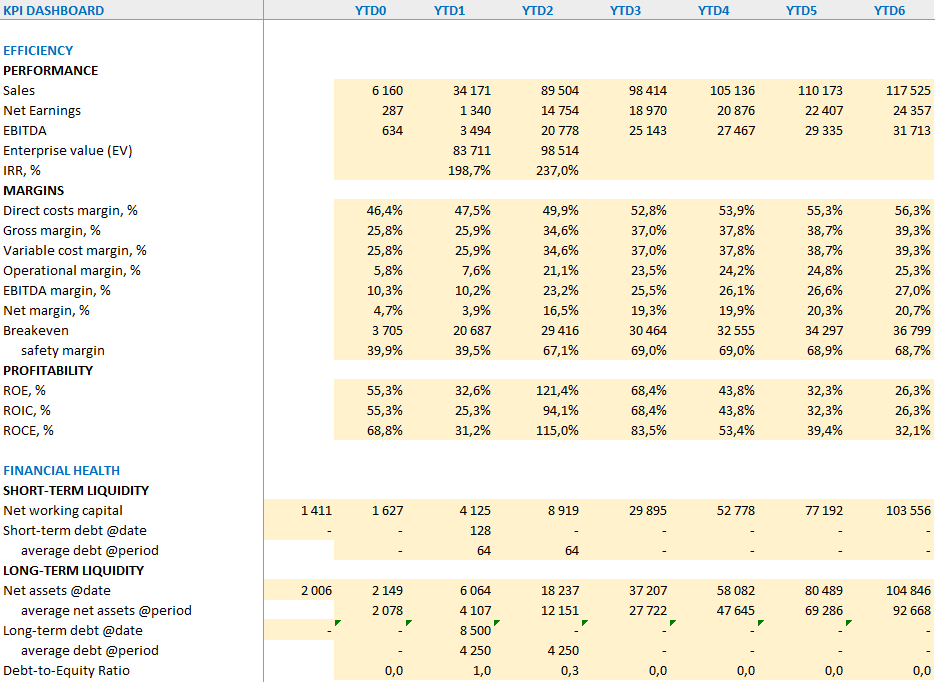Click EBITDA value 31 713 in YTD6
Viewport: 935px width, 682px height.
(x=907, y=130)
